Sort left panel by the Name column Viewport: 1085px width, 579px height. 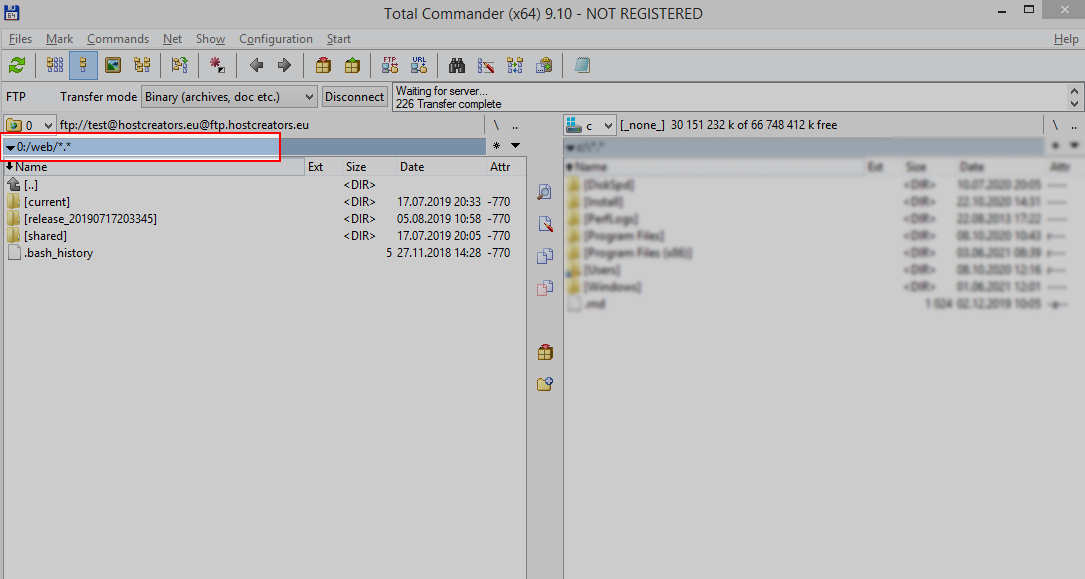pyautogui.click(x=154, y=167)
